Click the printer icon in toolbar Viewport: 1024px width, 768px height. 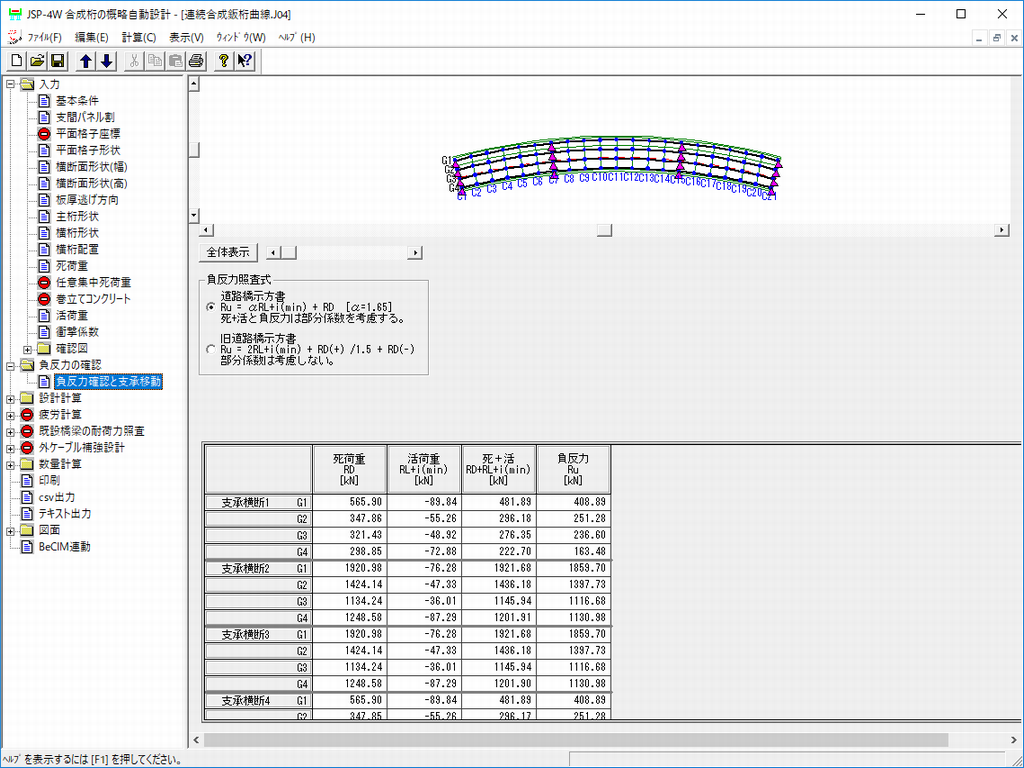[x=196, y=61]
